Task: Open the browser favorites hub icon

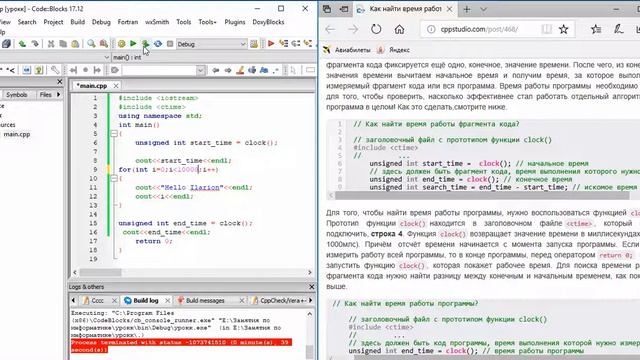Action: (596, 29)
